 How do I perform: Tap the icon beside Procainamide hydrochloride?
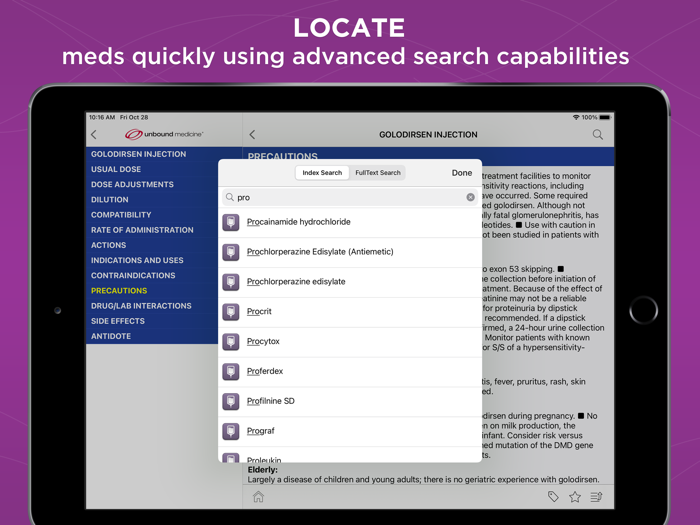(231, 222)
